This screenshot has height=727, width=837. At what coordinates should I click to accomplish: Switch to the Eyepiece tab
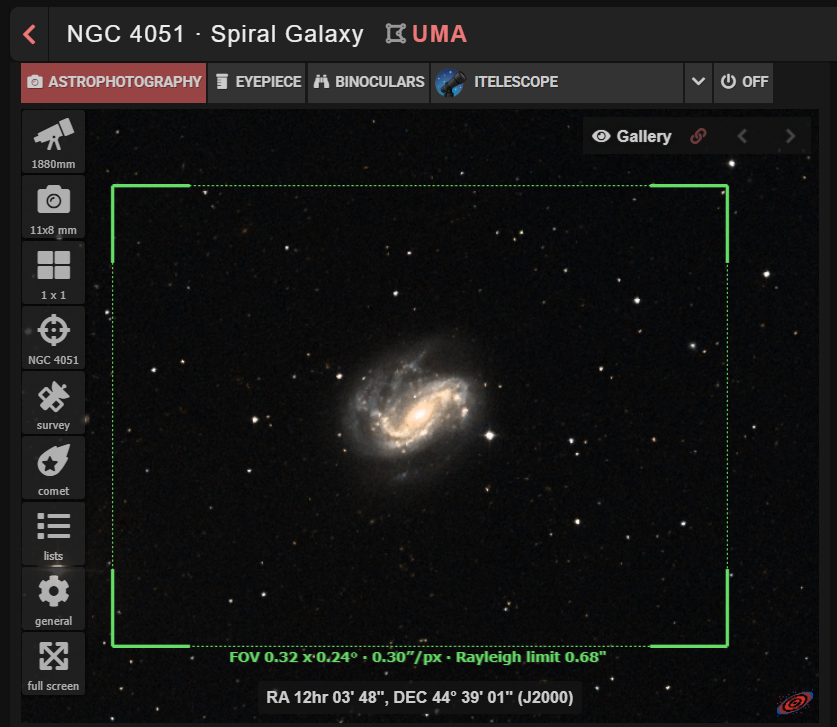[x=257, y=82]
